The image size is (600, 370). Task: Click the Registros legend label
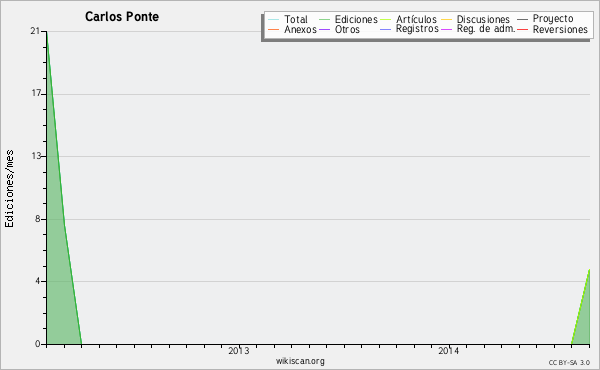pyautogui.click(x=417, y=29)
